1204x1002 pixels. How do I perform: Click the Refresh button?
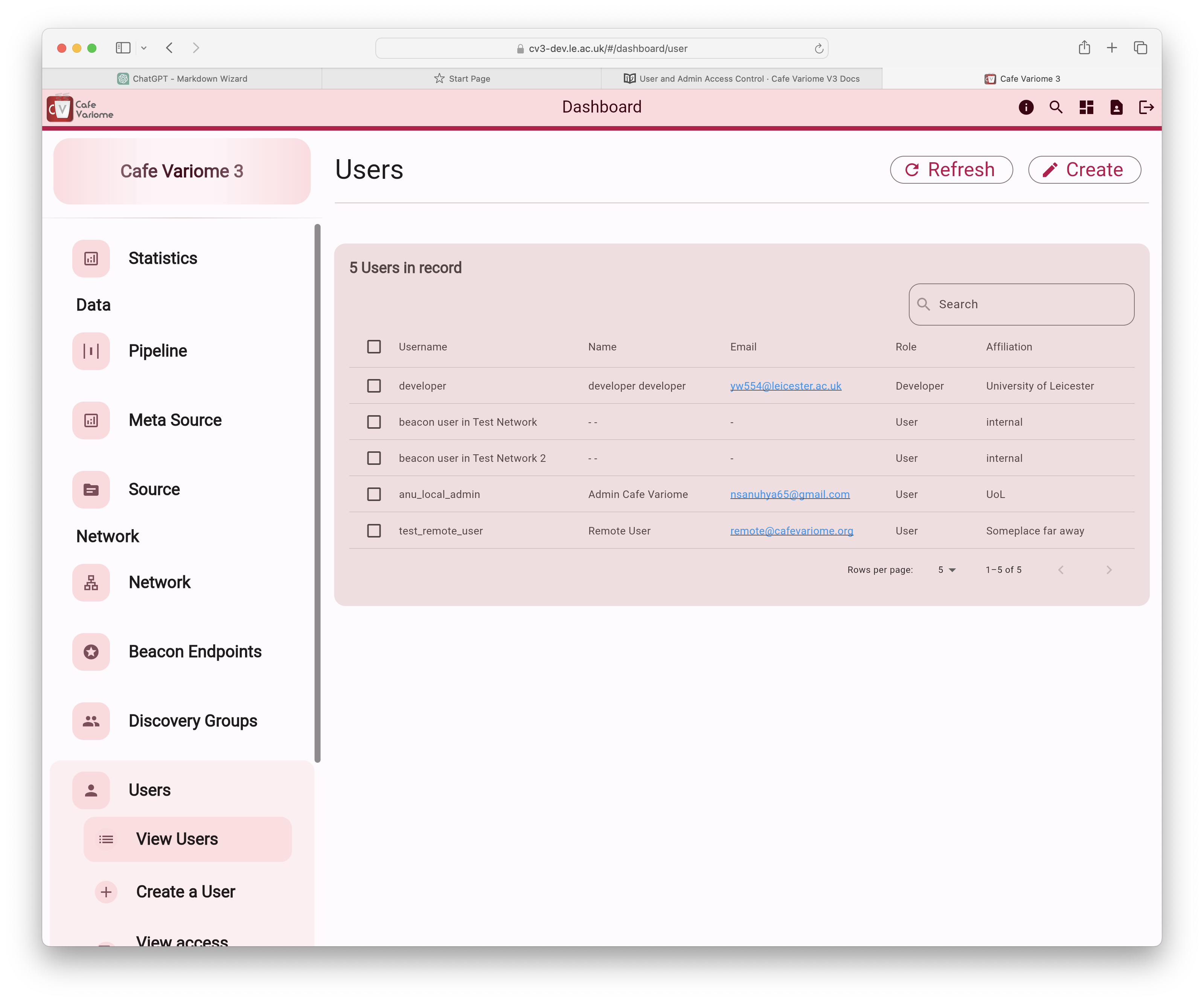[x=951, y=170]
